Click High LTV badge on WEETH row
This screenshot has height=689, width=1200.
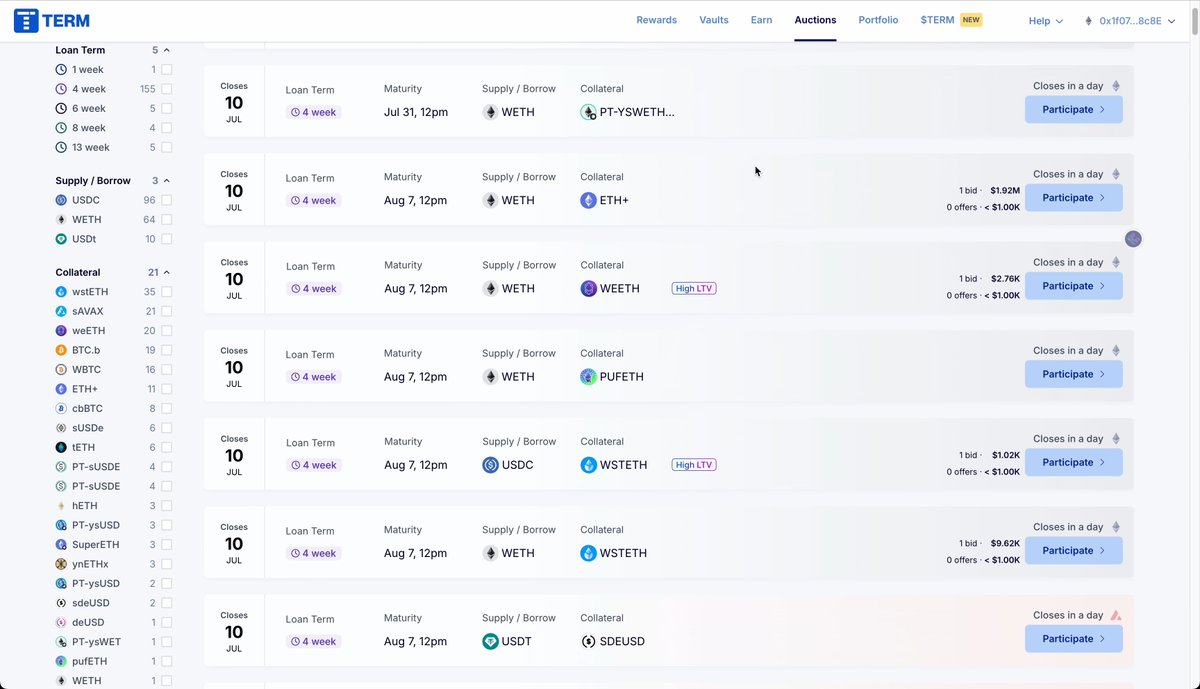point(694,288)
